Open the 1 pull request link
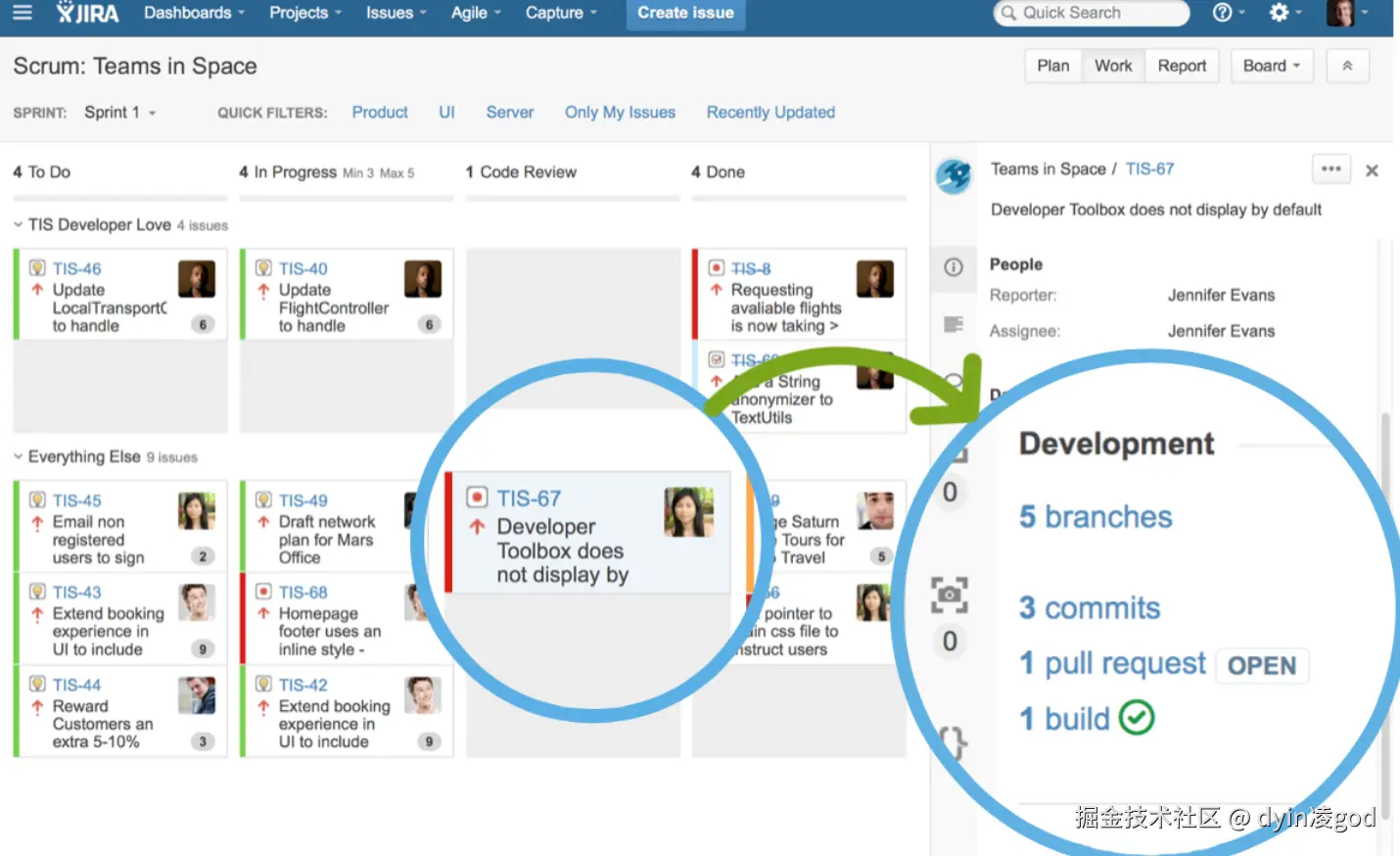 1112,664
